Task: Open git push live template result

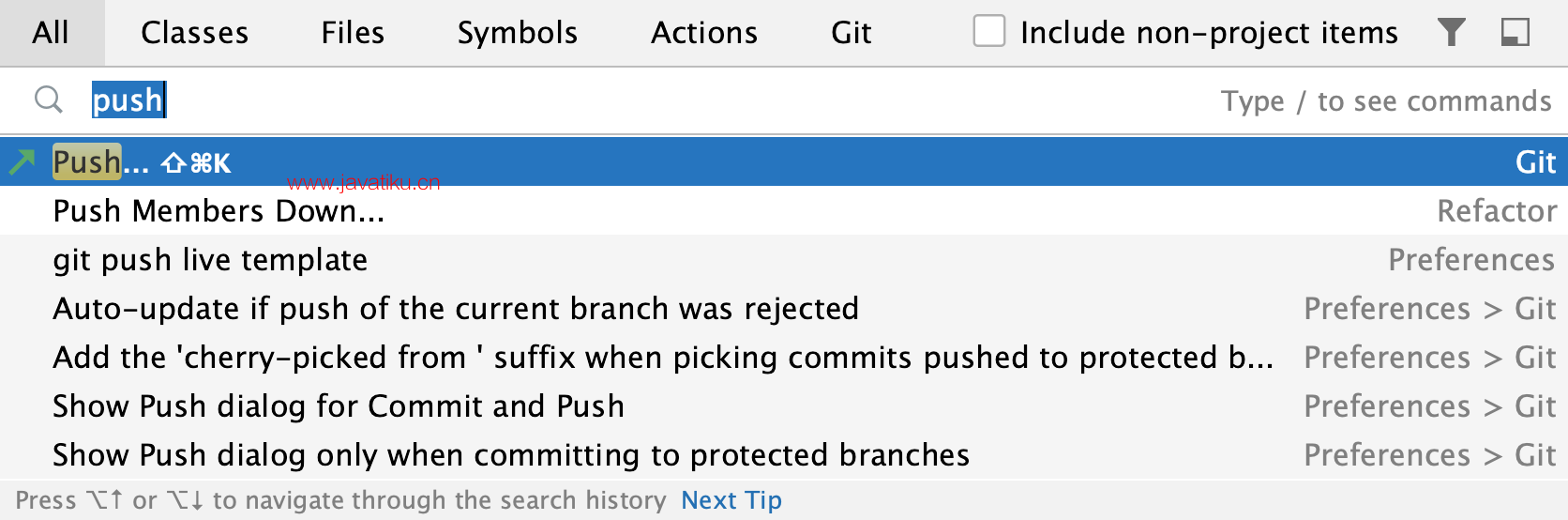Action: [x=210, y=260]
